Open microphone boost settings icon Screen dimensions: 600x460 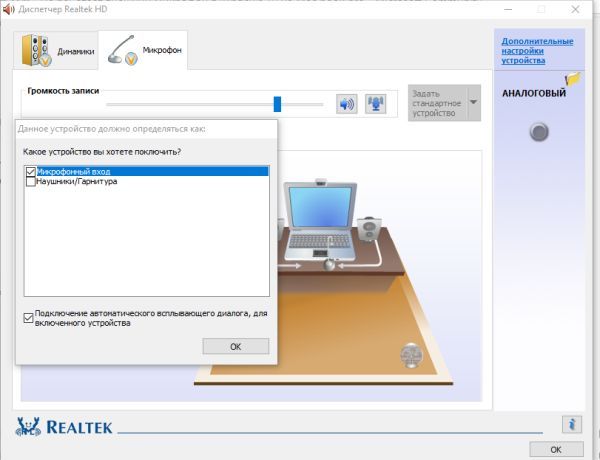click(x=375, y=104)
